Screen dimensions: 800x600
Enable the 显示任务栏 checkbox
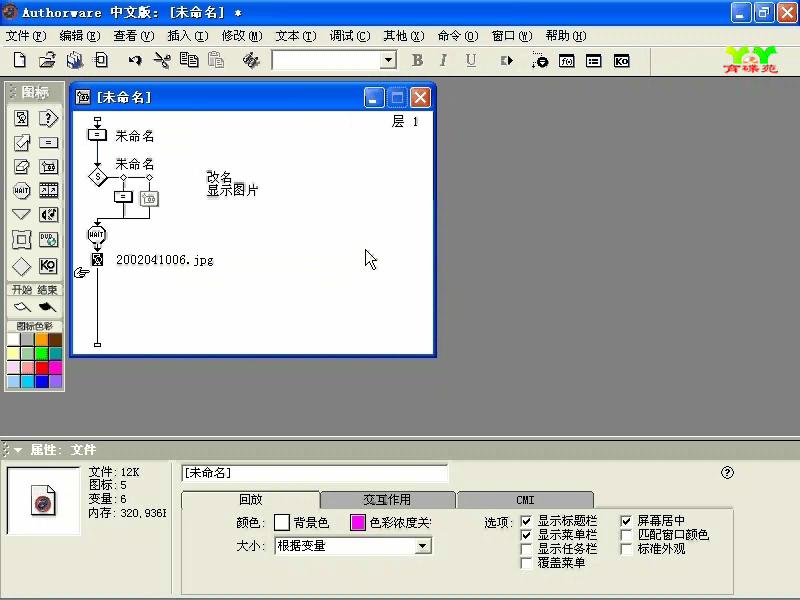(x=526, y=549)
